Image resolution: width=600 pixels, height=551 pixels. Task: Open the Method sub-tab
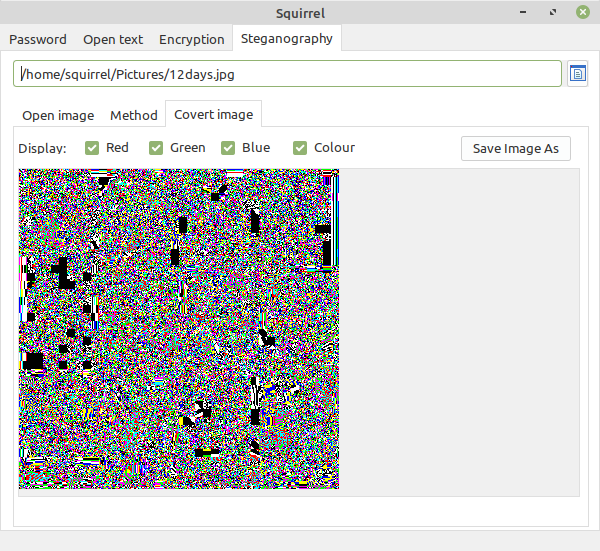click(x=134, y=115)
